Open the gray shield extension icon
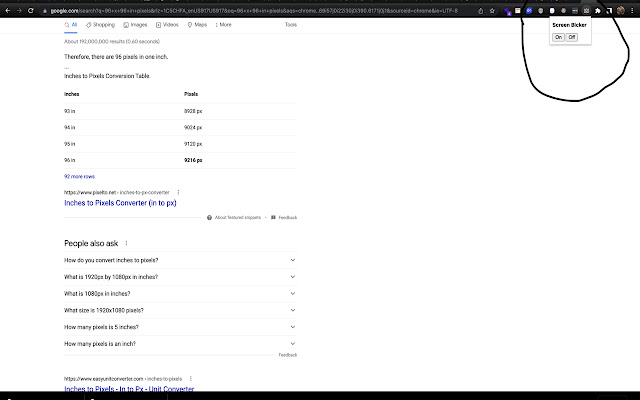This screenshot has height=400, width=640. pyautogui.click(x=540, y=11)
